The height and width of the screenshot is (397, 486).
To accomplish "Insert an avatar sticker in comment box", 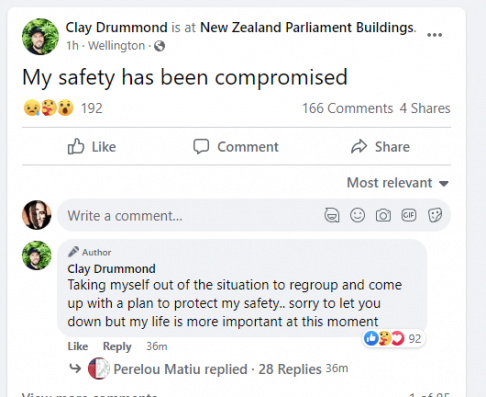I will 332,215.
